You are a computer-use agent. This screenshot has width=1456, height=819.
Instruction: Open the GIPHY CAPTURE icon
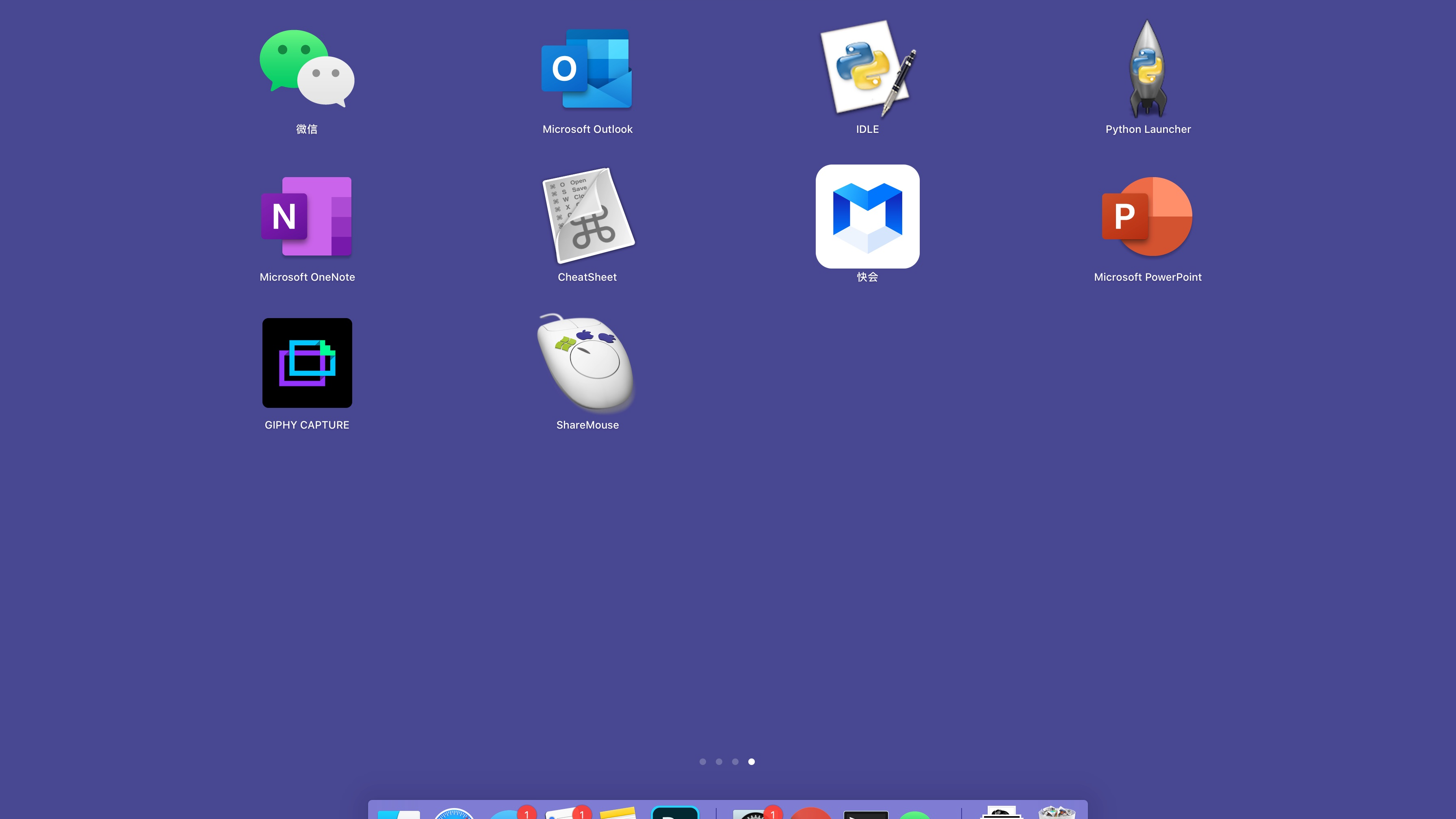307,363
